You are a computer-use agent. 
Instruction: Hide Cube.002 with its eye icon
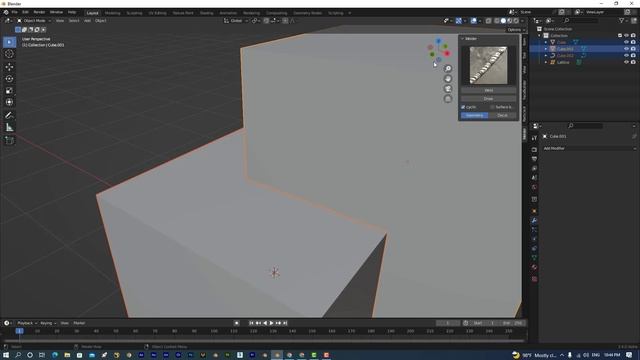click(x=626, y=56)
